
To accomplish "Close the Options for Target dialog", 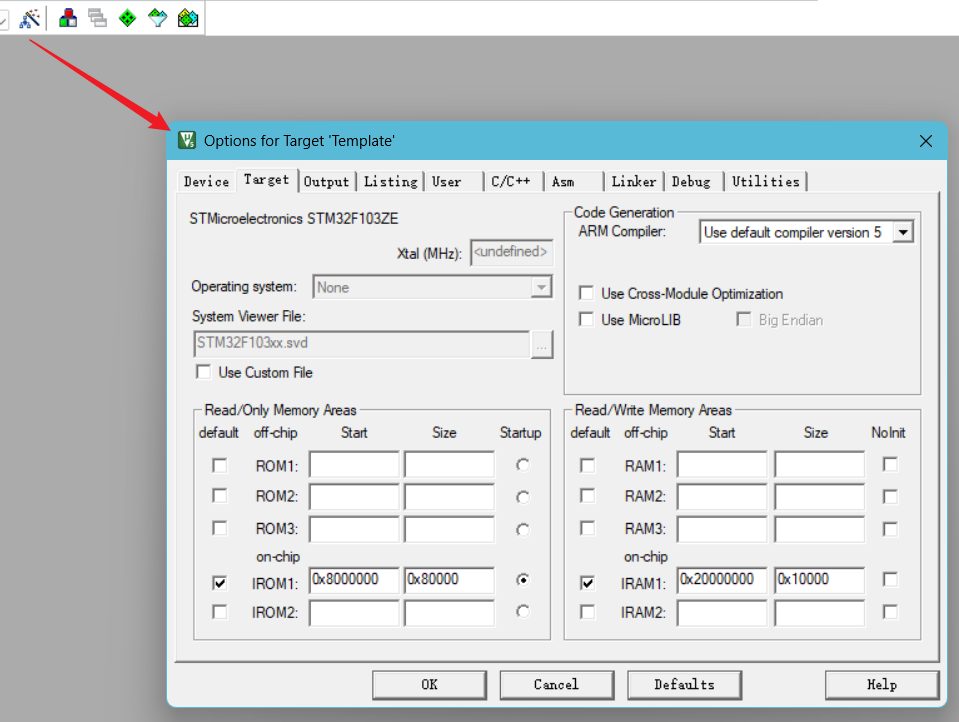I will coord(925,141).
